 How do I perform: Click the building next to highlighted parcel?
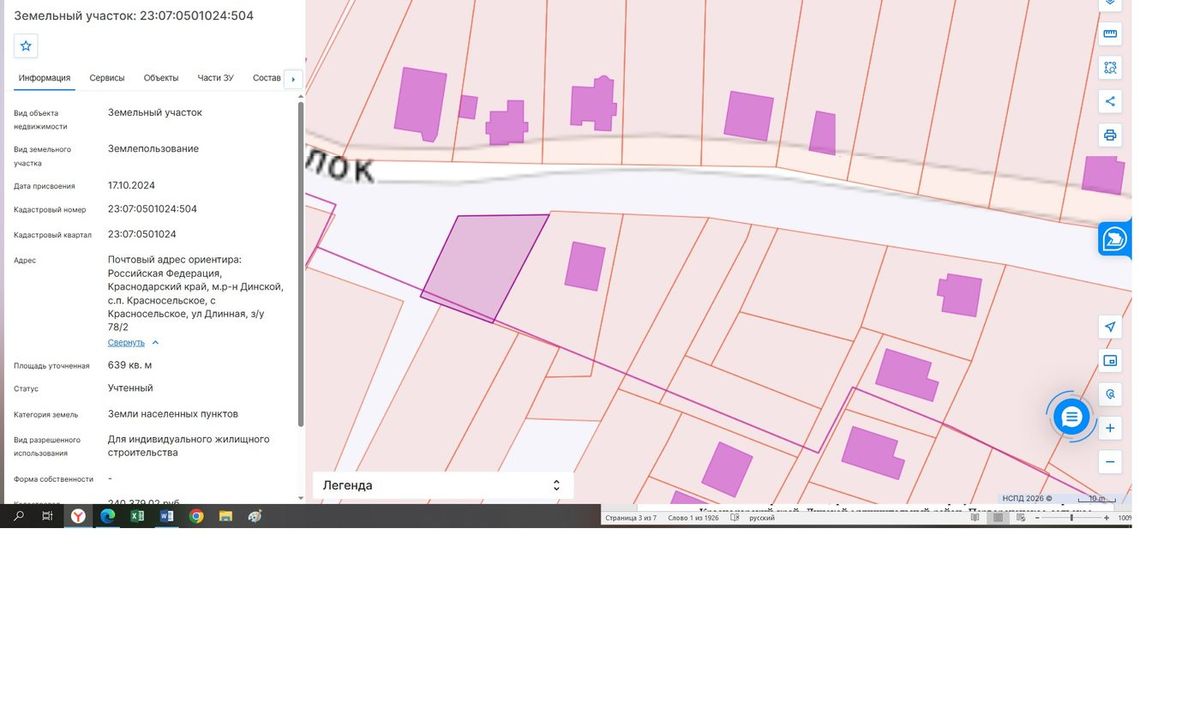(x=585, y=266)
